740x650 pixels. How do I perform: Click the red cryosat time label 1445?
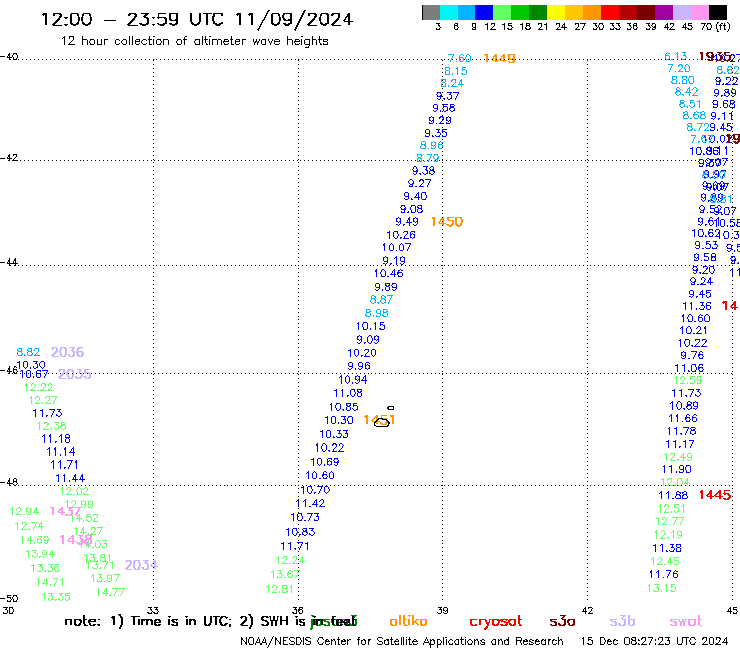(x=715, y=495)
